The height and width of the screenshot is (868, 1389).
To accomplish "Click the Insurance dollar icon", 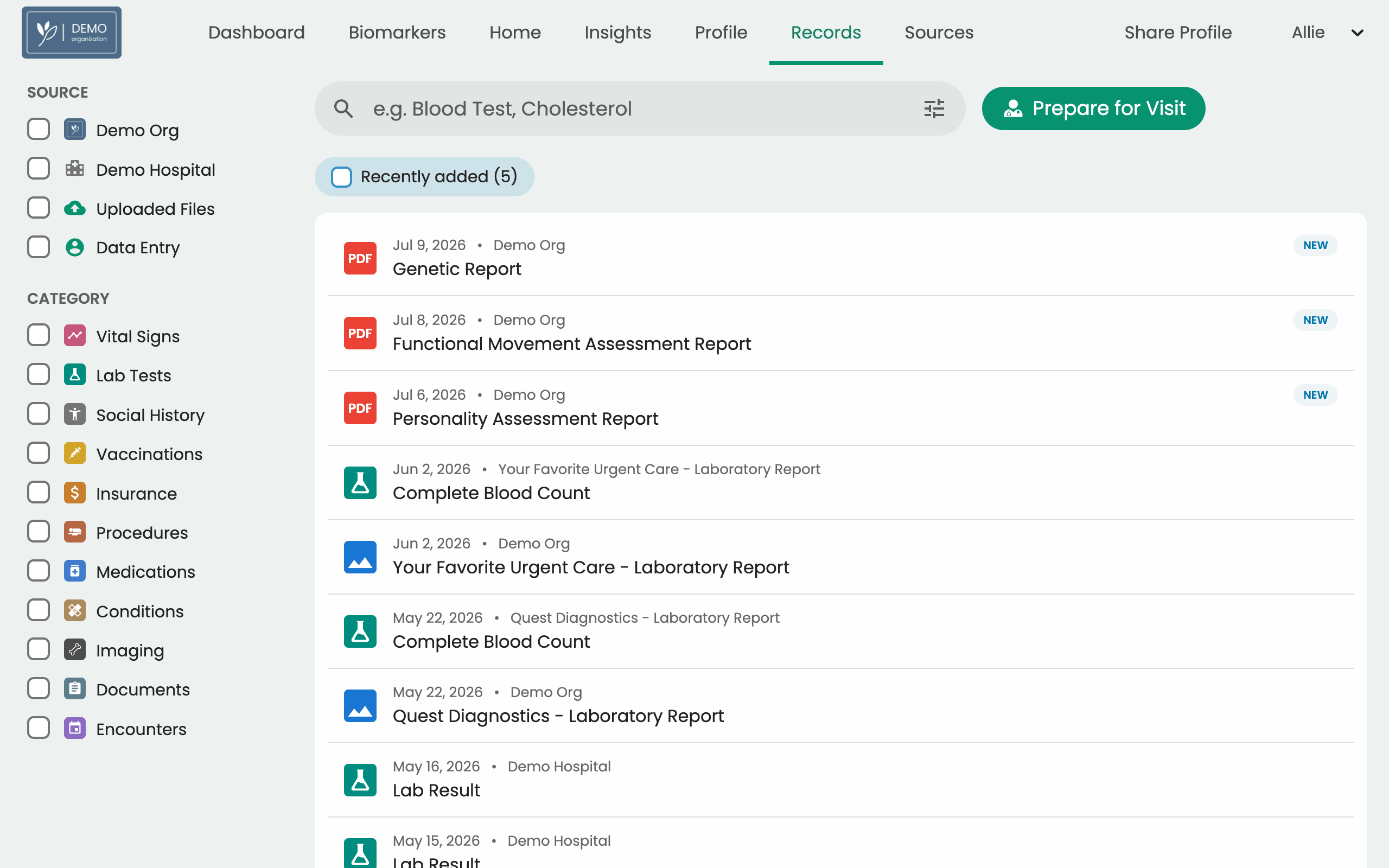I will [x=75, y=493].
